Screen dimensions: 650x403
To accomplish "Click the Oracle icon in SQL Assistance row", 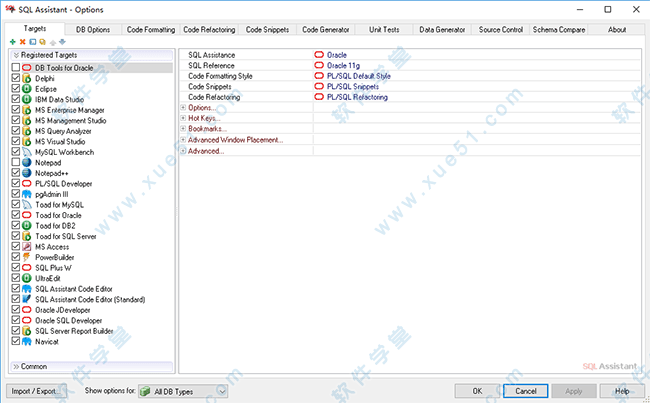I will coord(319,55).
